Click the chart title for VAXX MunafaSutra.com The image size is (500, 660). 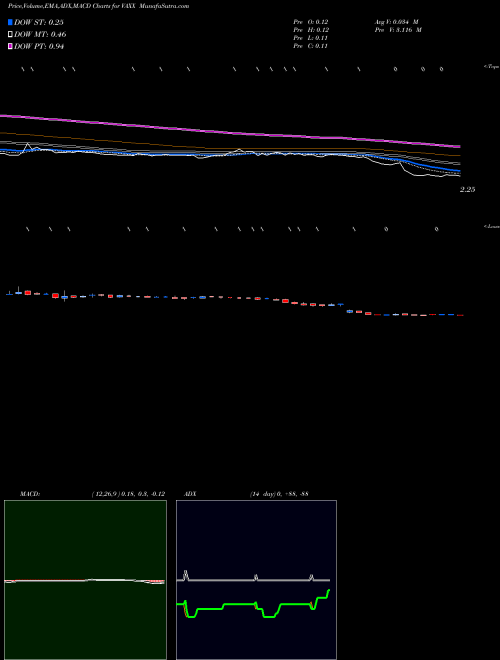pos(98,6)
